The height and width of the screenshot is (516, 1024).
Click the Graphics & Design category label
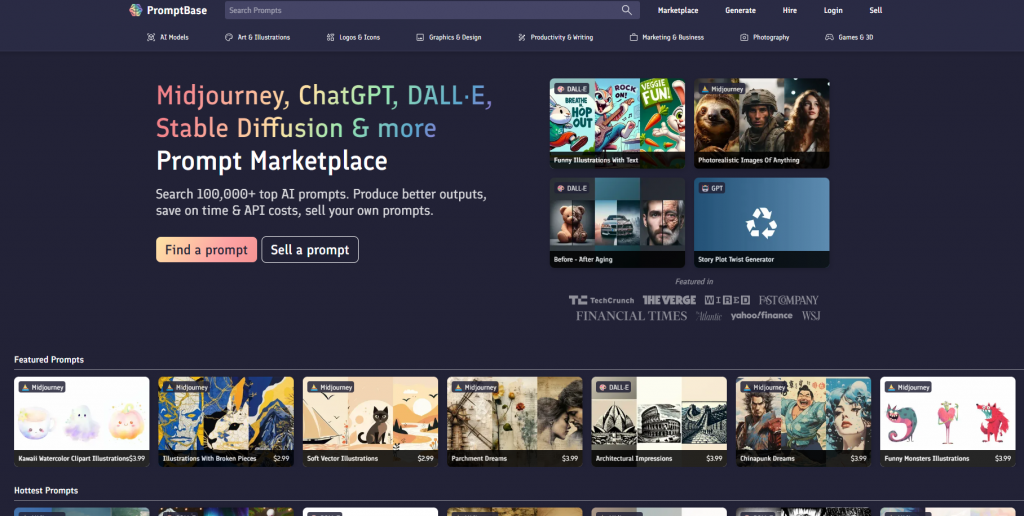tap(455, 37)
